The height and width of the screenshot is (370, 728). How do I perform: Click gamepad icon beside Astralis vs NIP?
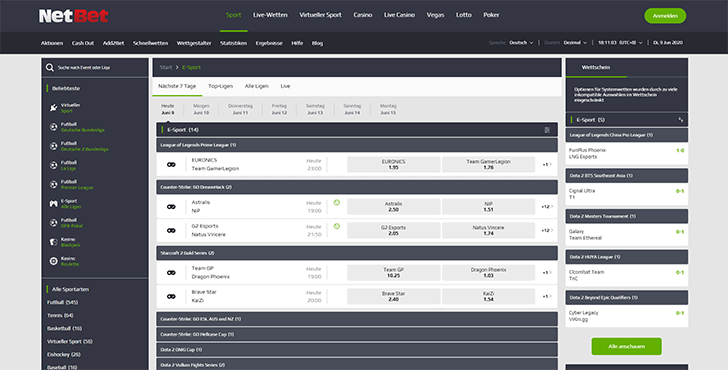pyautogui.click(x=171, y=207)
